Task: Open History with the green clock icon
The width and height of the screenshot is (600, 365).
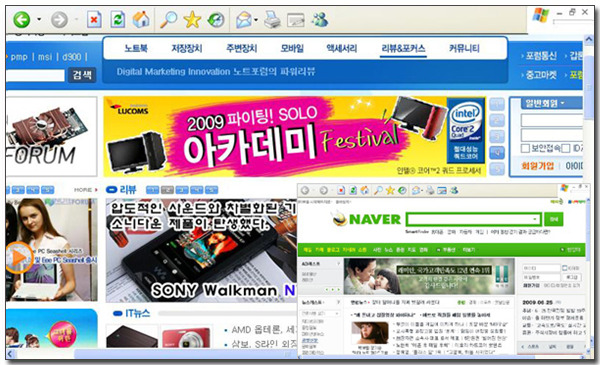Action: point(216,20)
